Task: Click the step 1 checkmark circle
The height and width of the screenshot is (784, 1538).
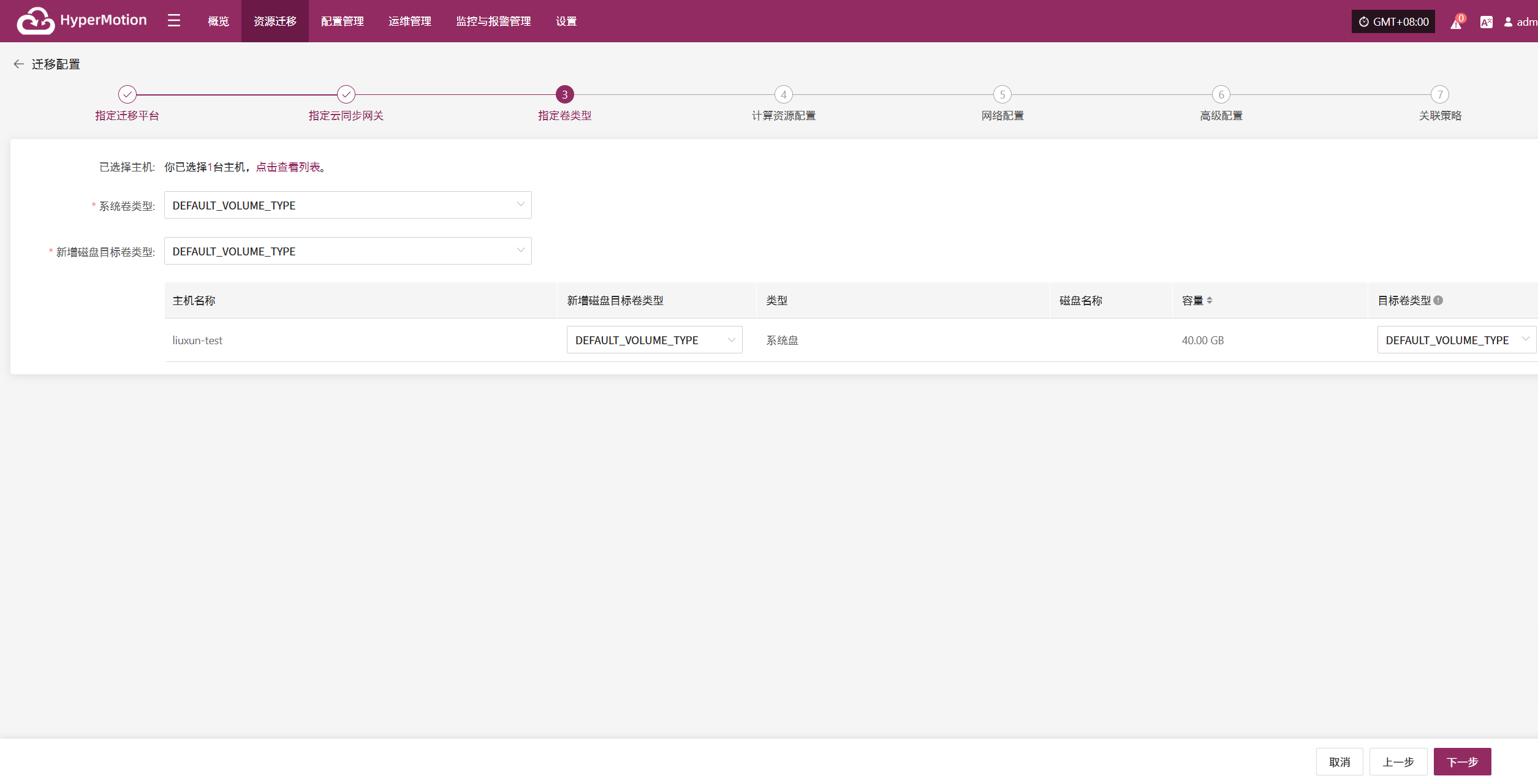Action: tap(127, 94)
